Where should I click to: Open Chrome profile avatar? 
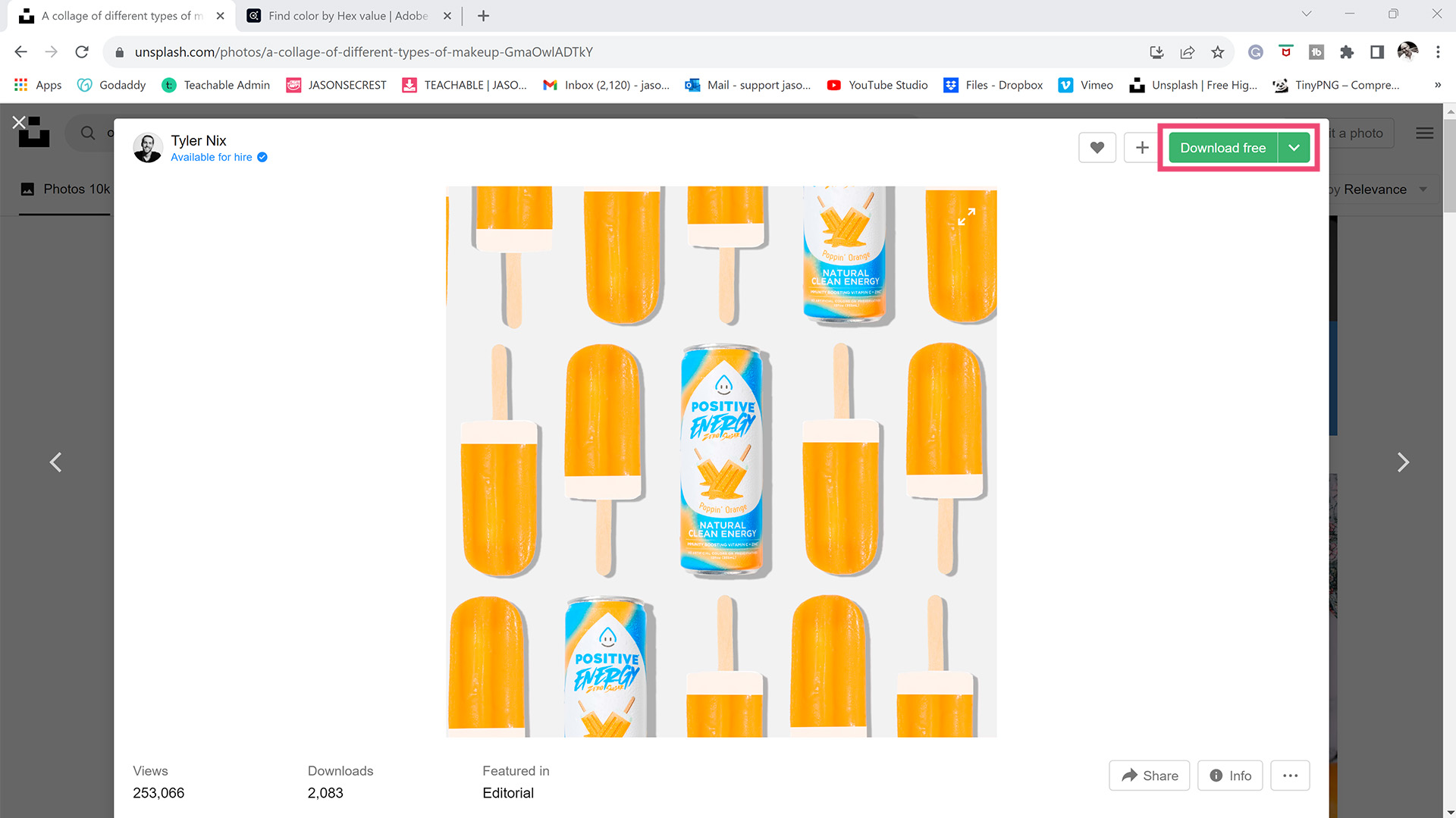(x=1407, y=52)
